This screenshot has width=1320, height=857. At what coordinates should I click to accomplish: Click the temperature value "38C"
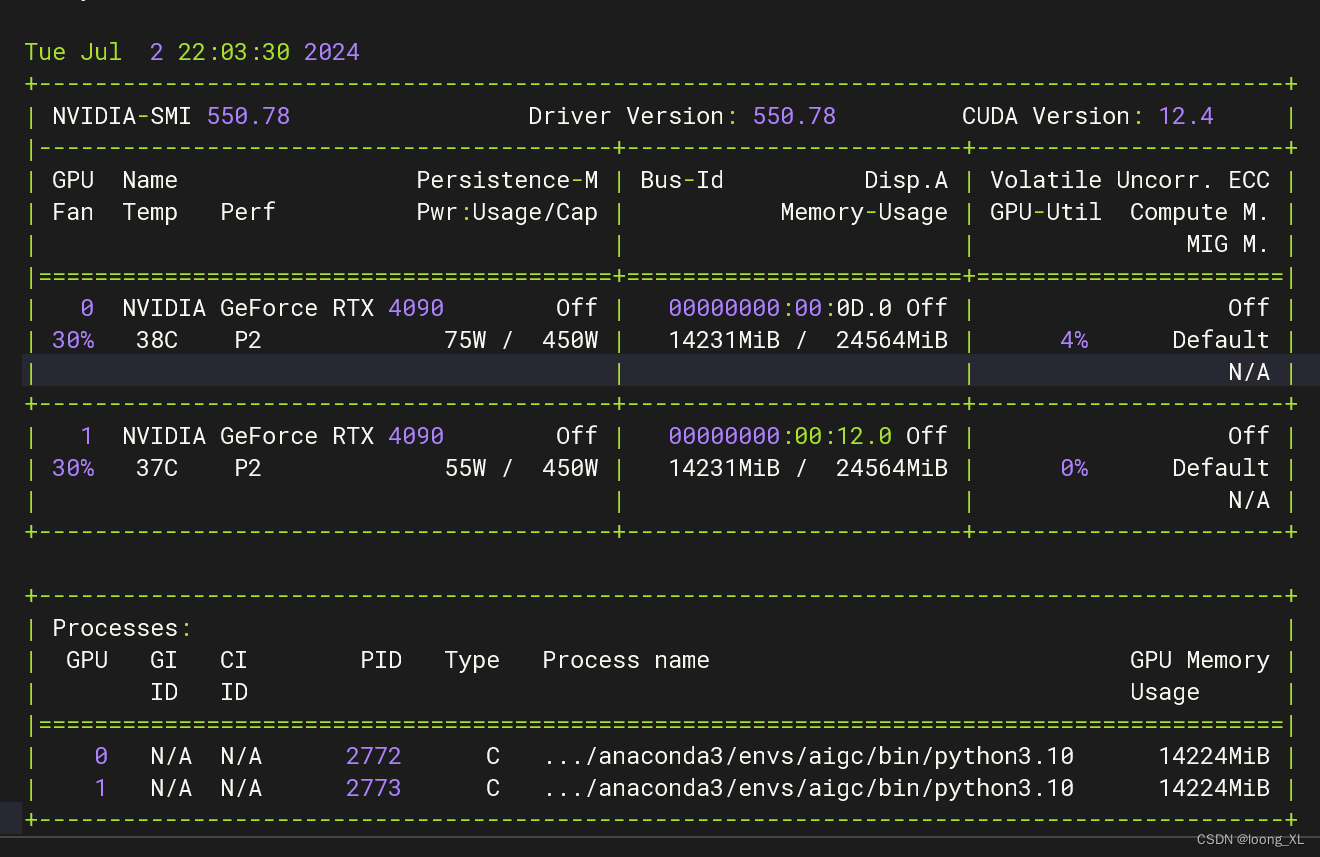pyautogui.click(x=157, y=340)
